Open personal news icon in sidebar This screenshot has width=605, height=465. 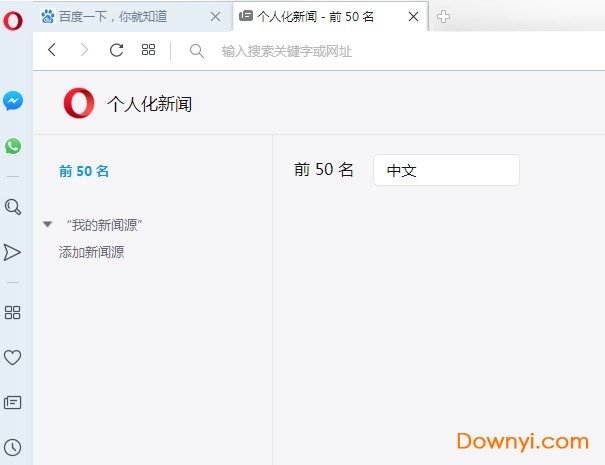[x=12, y=402]
